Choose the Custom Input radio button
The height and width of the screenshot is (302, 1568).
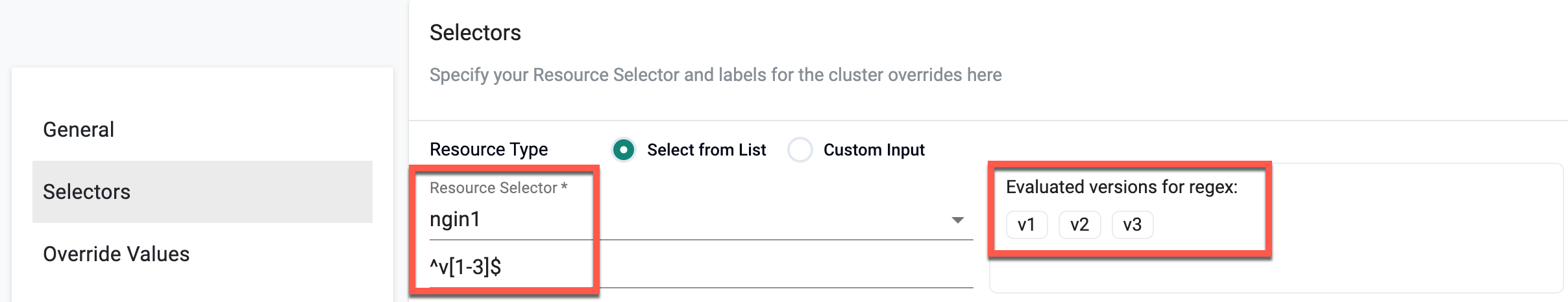pos(800,150)
